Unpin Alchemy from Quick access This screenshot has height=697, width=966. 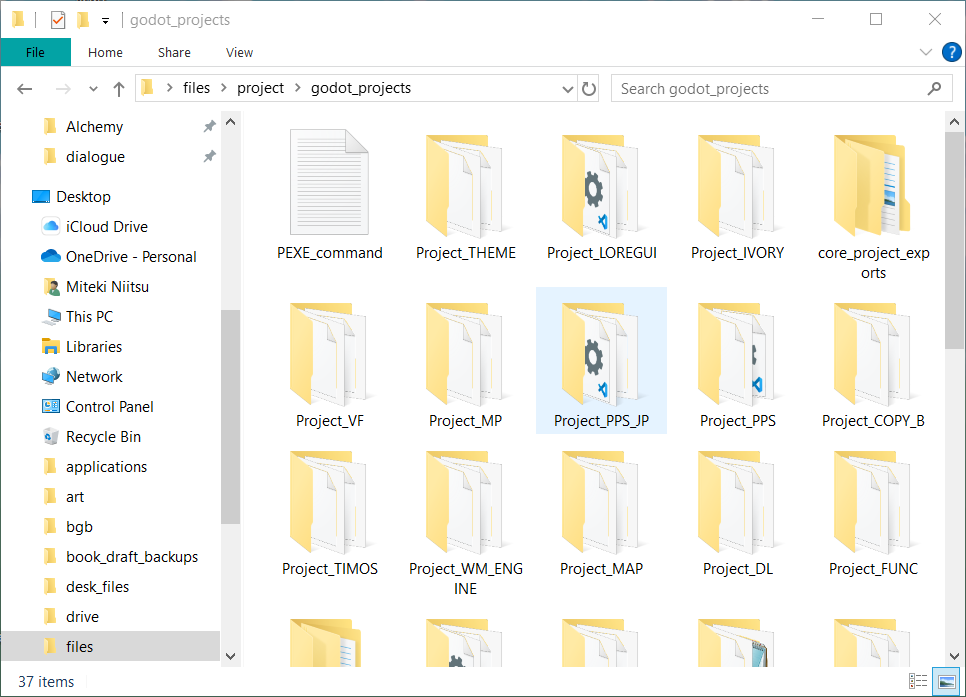point(209,126)
